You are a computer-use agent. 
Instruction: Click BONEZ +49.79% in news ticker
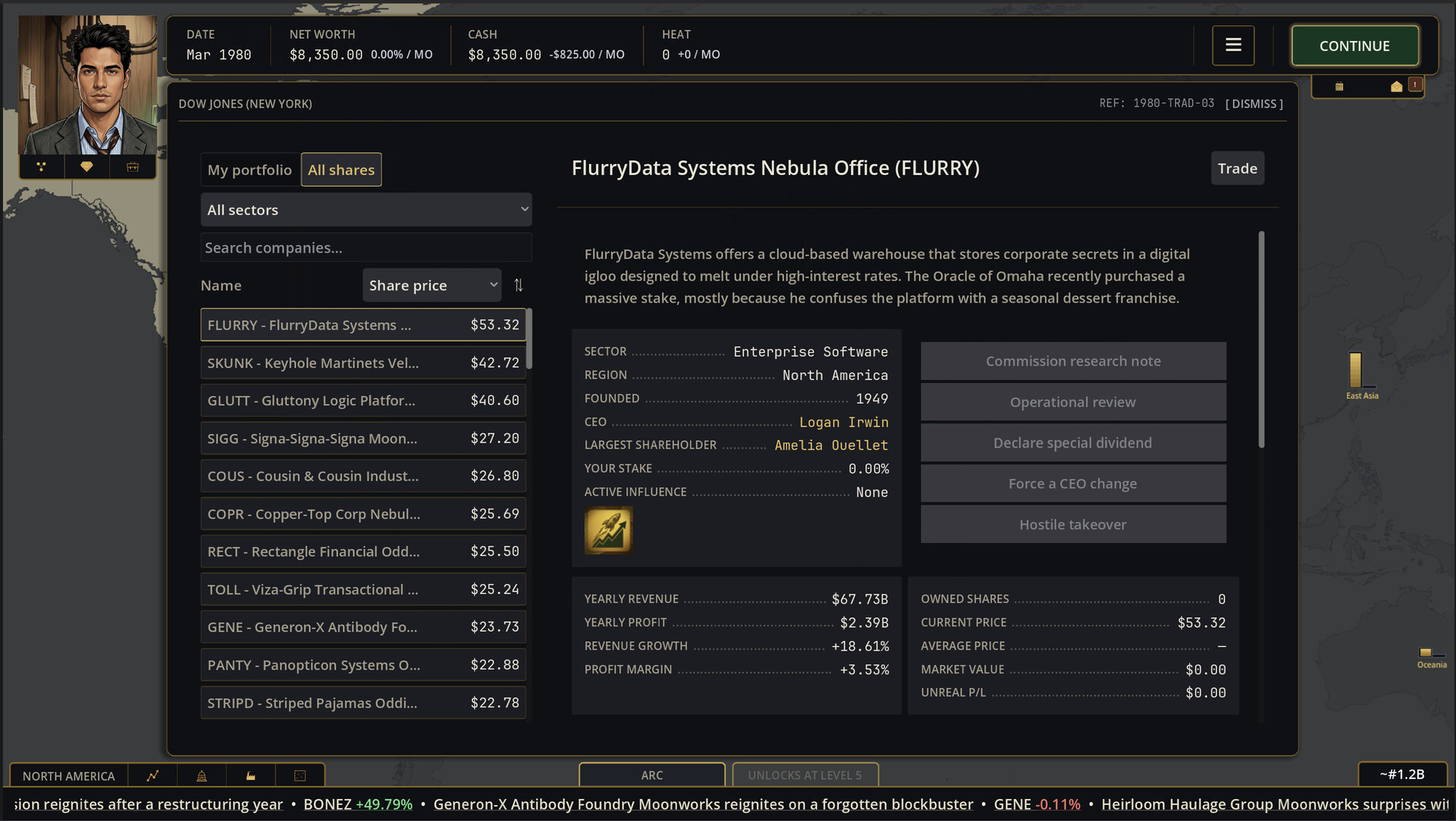click(x=358, y=804)
